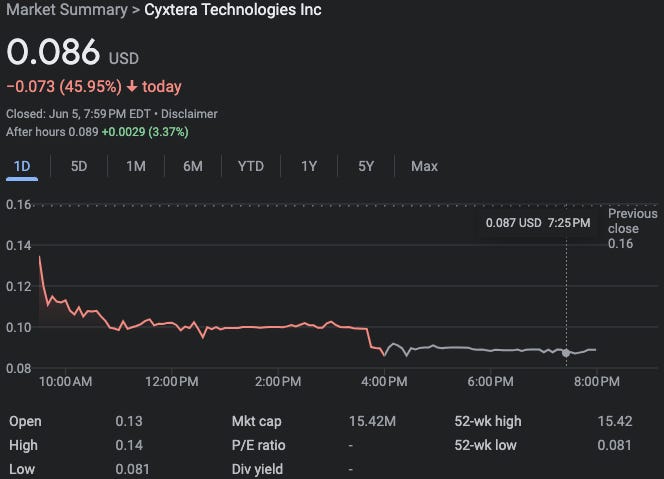This screenshot has height=479, width=664.
Task: Show the Max time range
Action: 424,166
